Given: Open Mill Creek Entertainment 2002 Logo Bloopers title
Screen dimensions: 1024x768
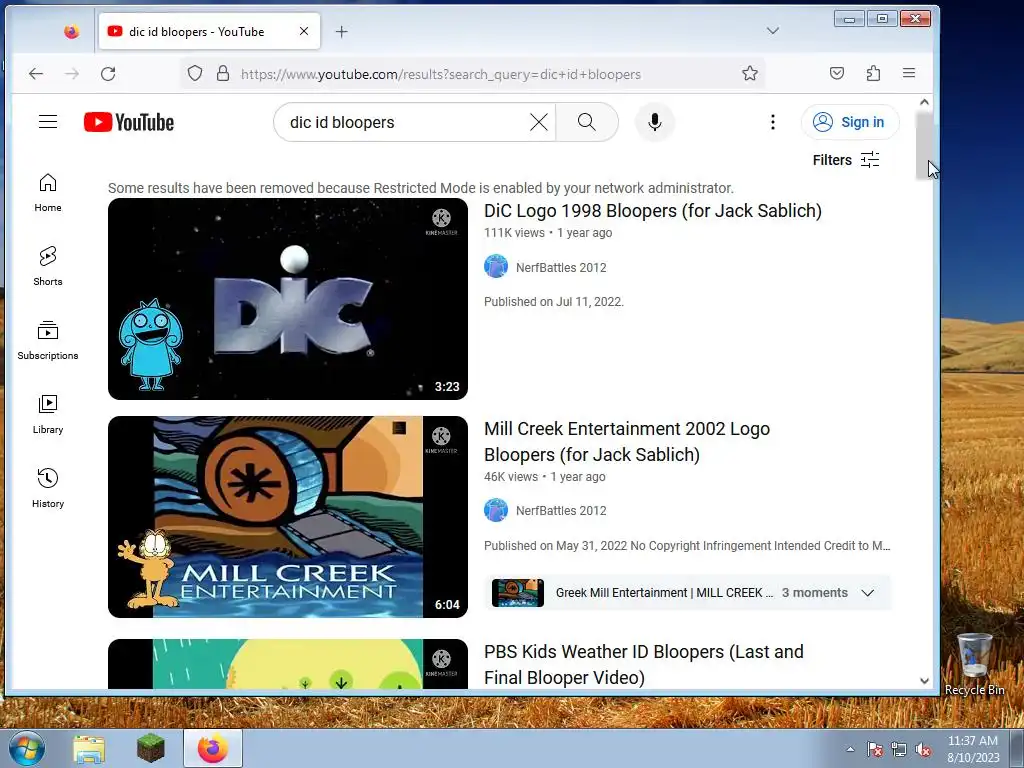Looking at the screenshot, I should pos(627,441).
